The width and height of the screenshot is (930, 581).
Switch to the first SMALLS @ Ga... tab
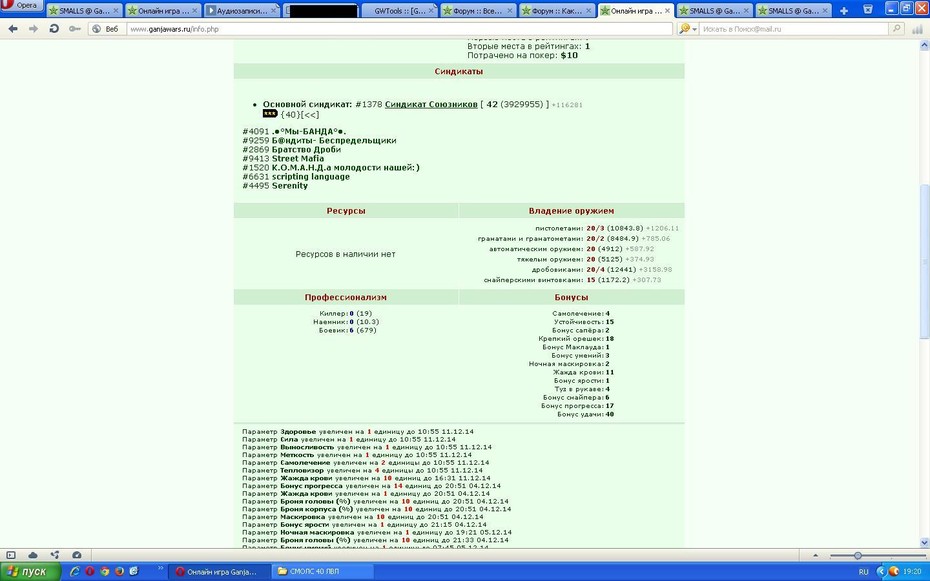[x=84, y=11]
